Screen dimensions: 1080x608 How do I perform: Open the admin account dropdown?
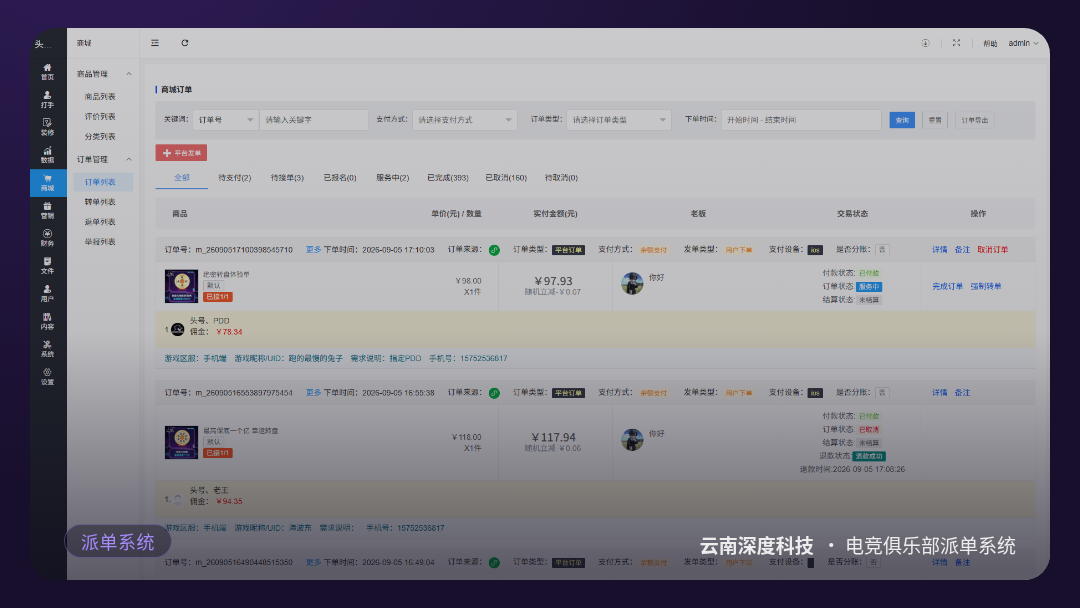tap(1023, 43)
